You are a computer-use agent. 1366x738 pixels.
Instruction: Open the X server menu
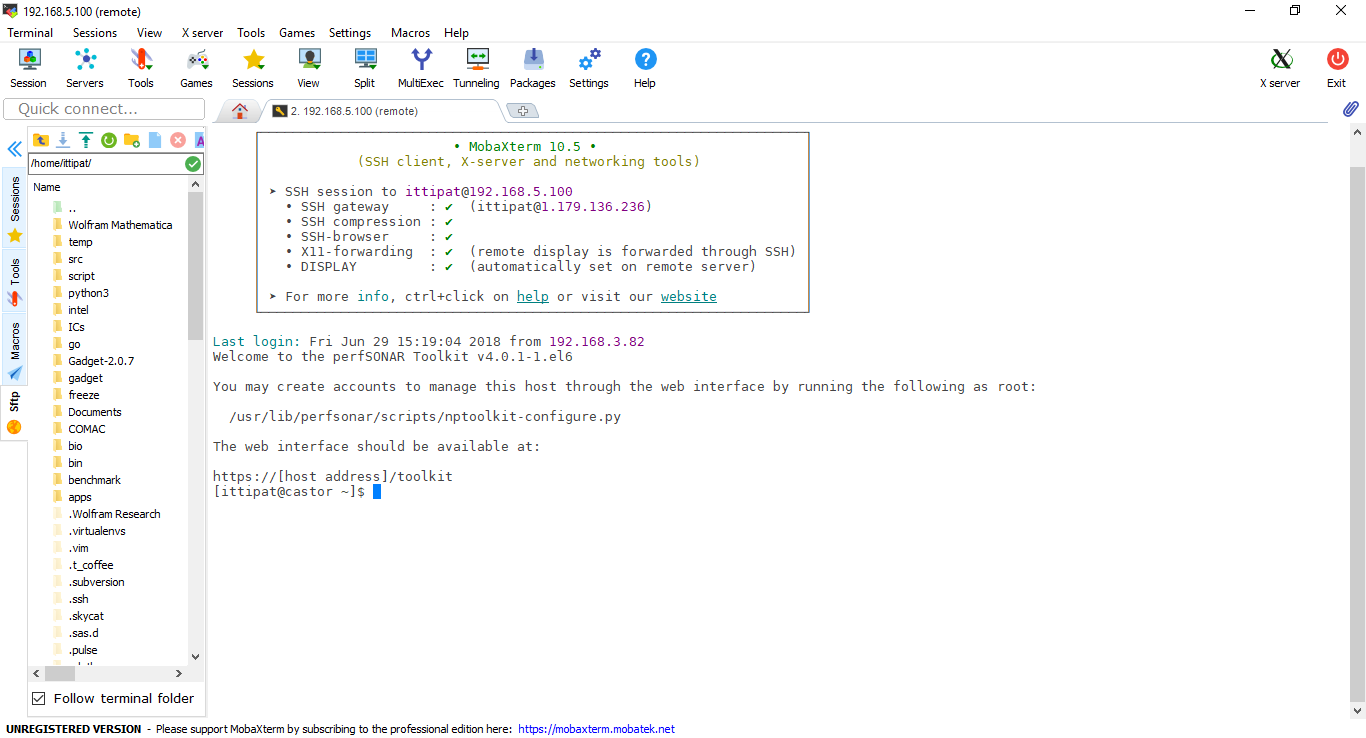point(202,33)
